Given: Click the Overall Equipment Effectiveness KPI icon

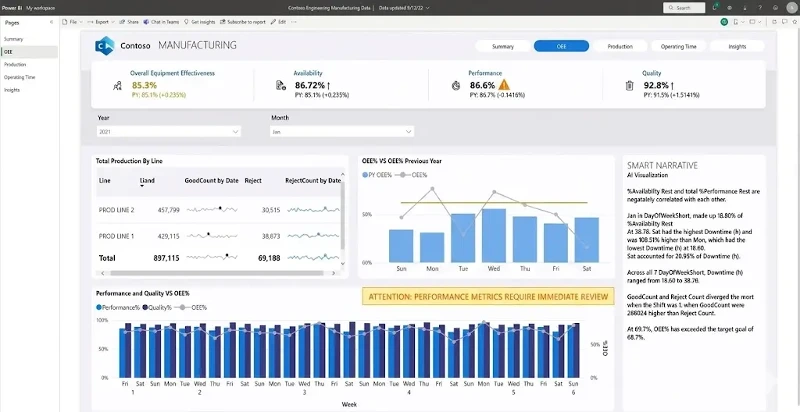Looking at the screenshot, I should pyautogui.click(x=117, y=86).
